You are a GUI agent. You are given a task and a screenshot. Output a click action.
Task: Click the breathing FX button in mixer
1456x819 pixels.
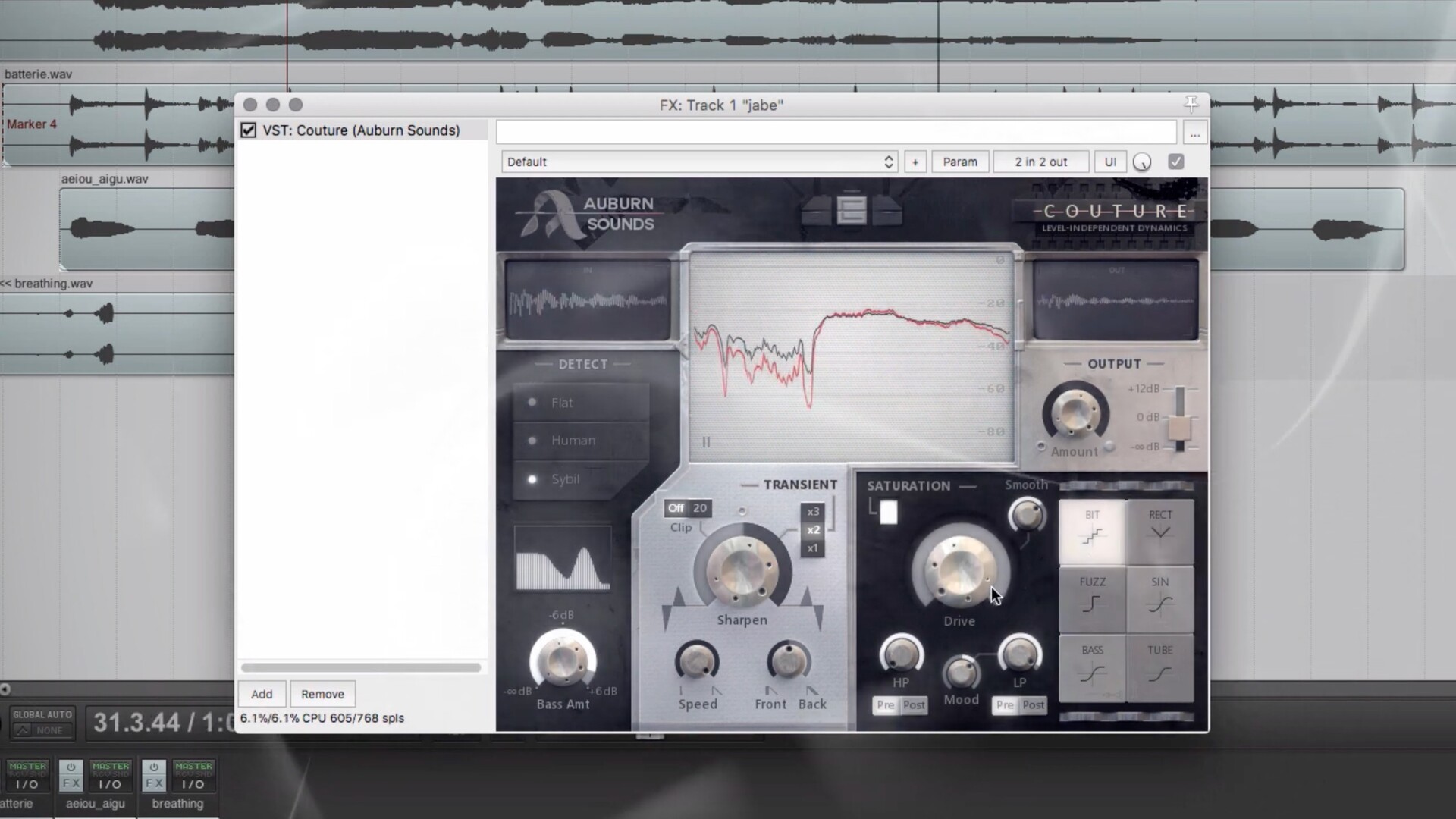click(x=154, y=783)
